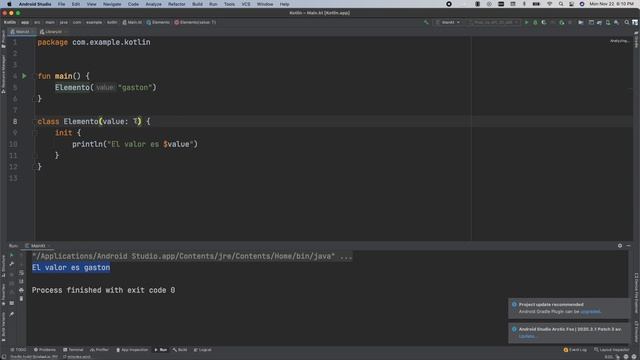This screenshot has width=640, height=360.
Task: Click the Wi-Fi status icon in the menu bar
Action: 549,4
